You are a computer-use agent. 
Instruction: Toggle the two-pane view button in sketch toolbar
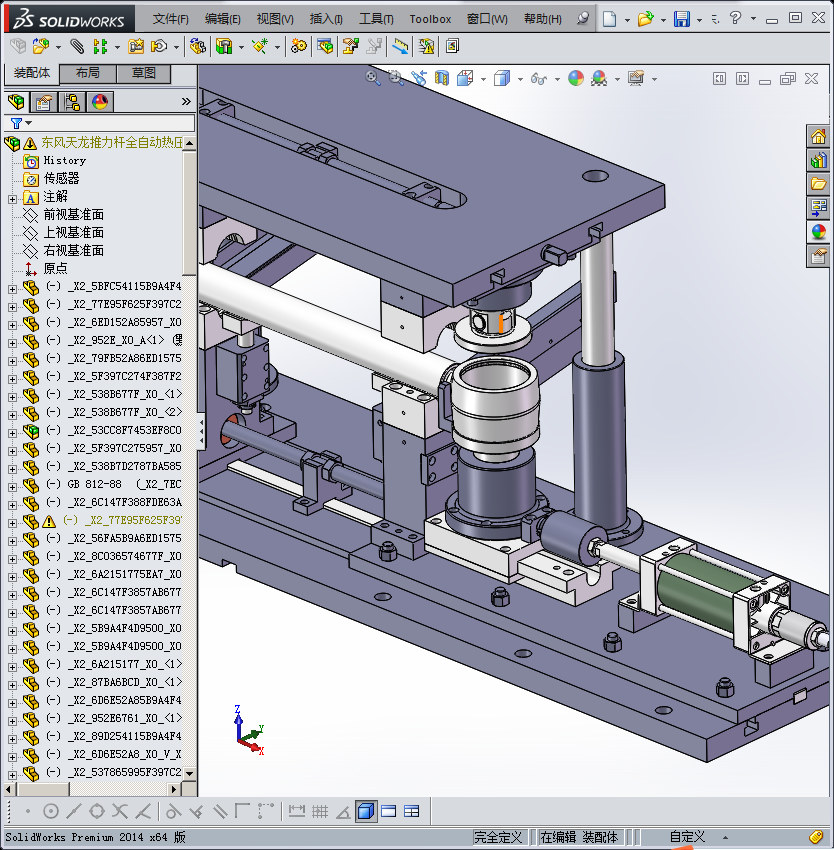[x=389, y=811]
